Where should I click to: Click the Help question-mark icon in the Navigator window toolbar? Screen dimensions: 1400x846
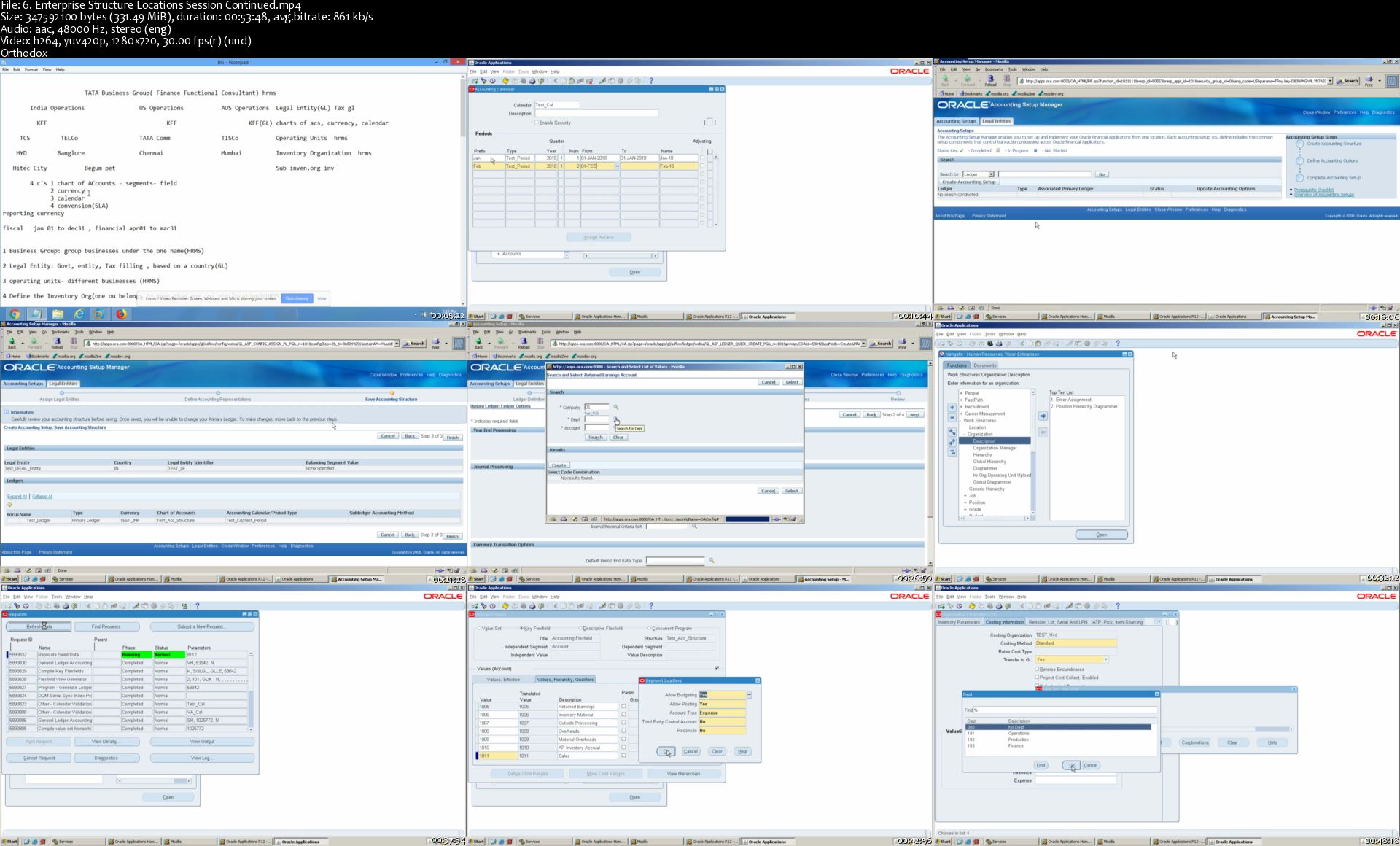coord(1118,344)
